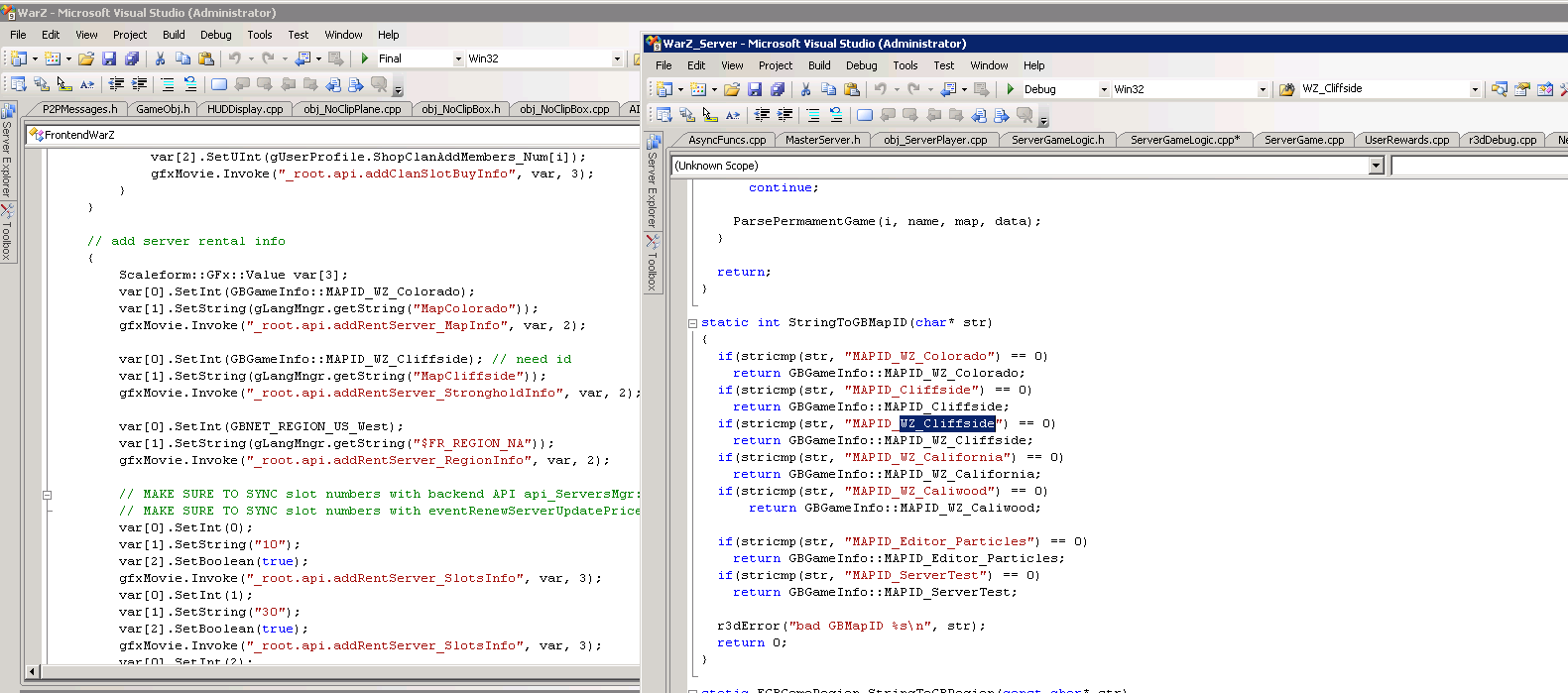This screenshot has height=693, width=1568.
Task: Toggle comment-out-lines icon in WarZ_Server toolbar
Action: click(x=813, y=115)
